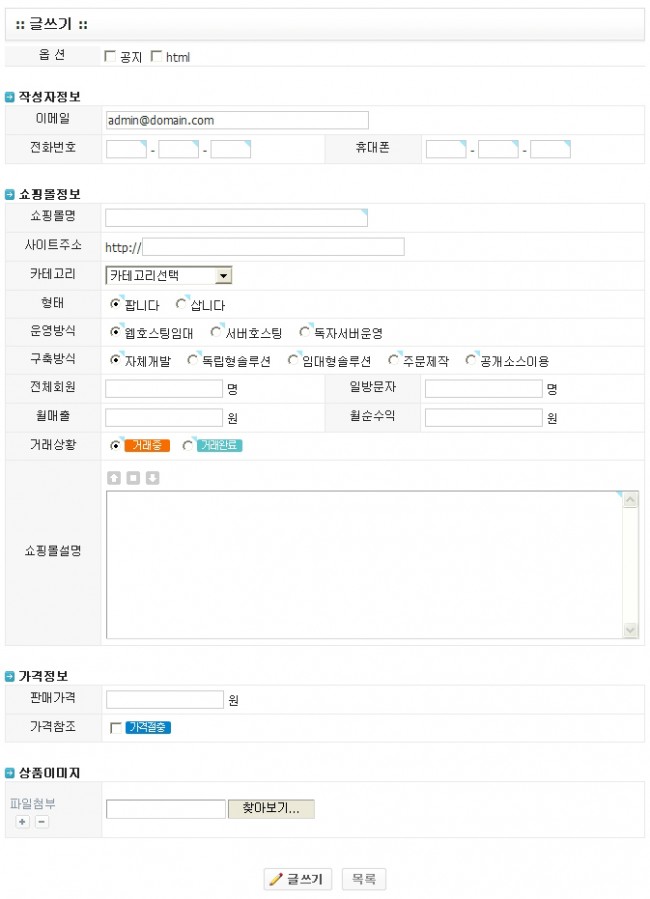The height and width of the screenshot is (899, 650).
Task: Select the 삽니다 radio option
Action: click(181, 304)
